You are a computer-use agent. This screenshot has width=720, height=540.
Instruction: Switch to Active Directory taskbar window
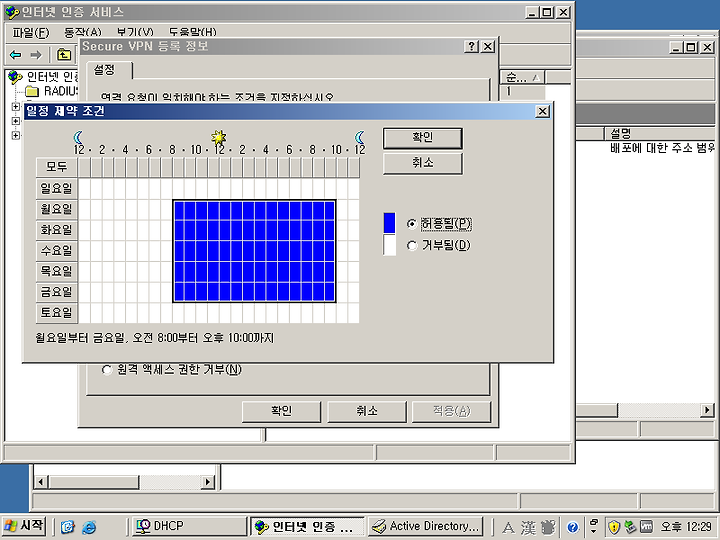426,526
